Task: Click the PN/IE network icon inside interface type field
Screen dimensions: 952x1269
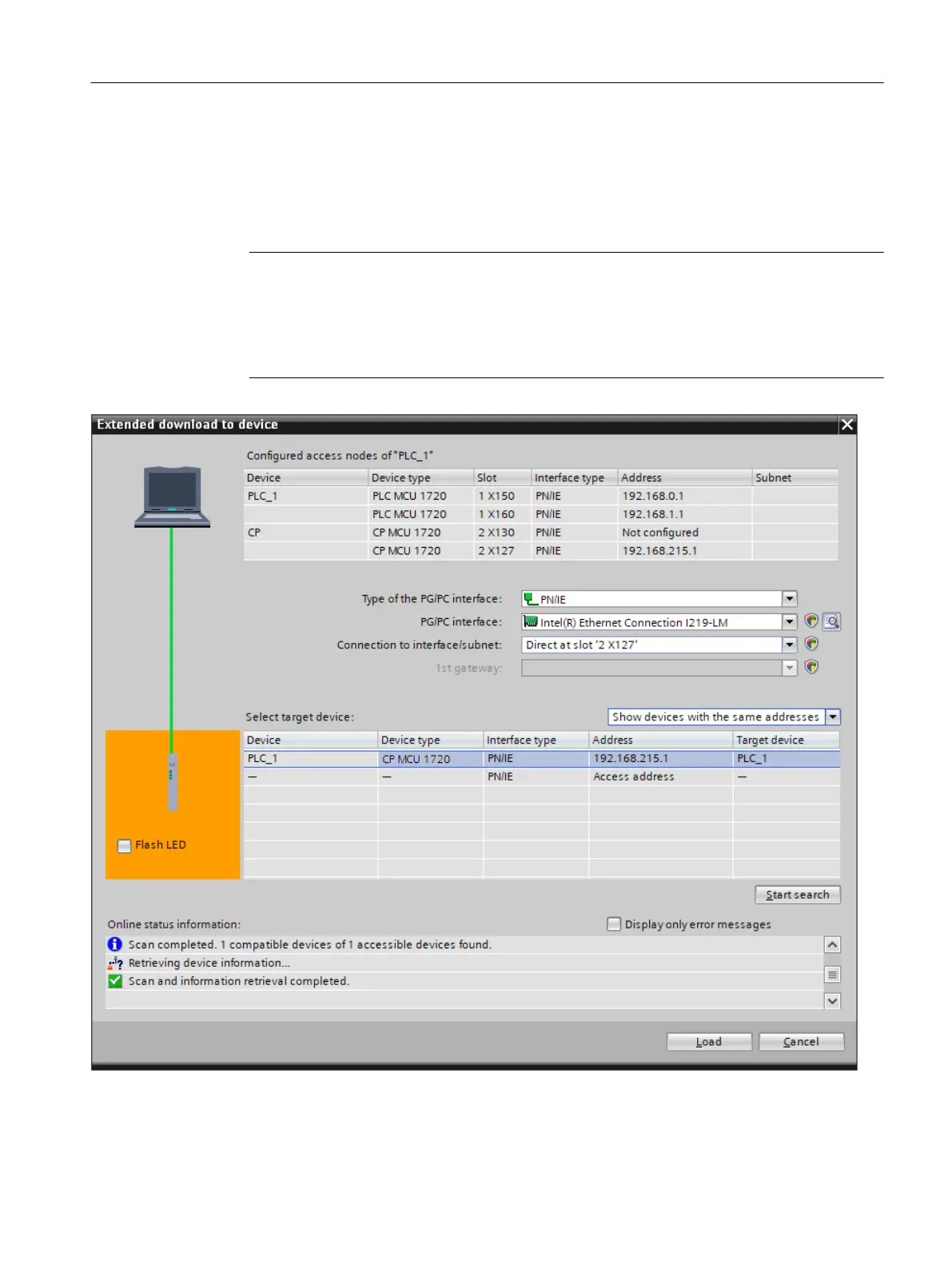Action: coord(531,599)
